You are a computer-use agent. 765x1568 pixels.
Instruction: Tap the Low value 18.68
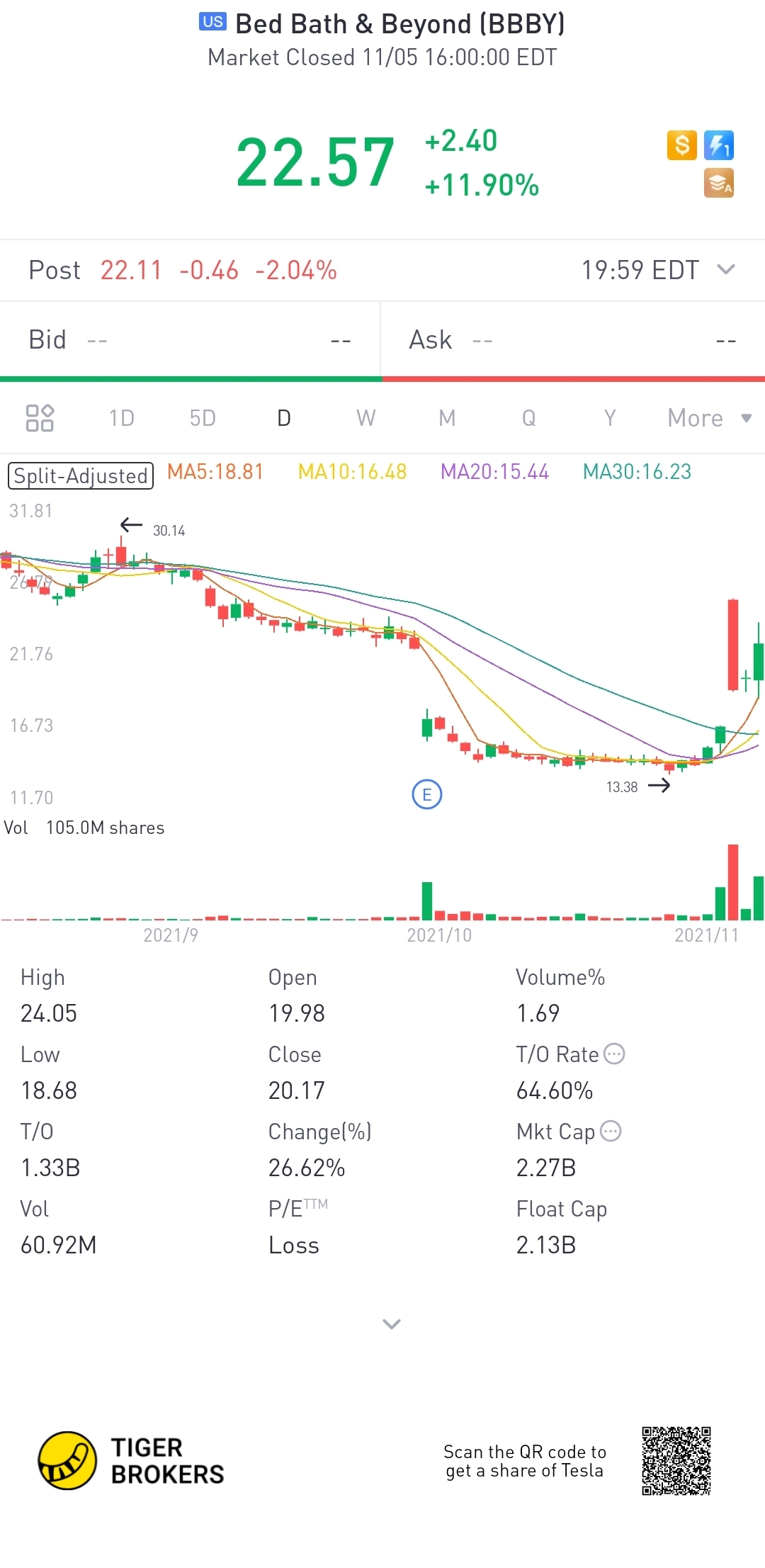[x=49, y=1090]
